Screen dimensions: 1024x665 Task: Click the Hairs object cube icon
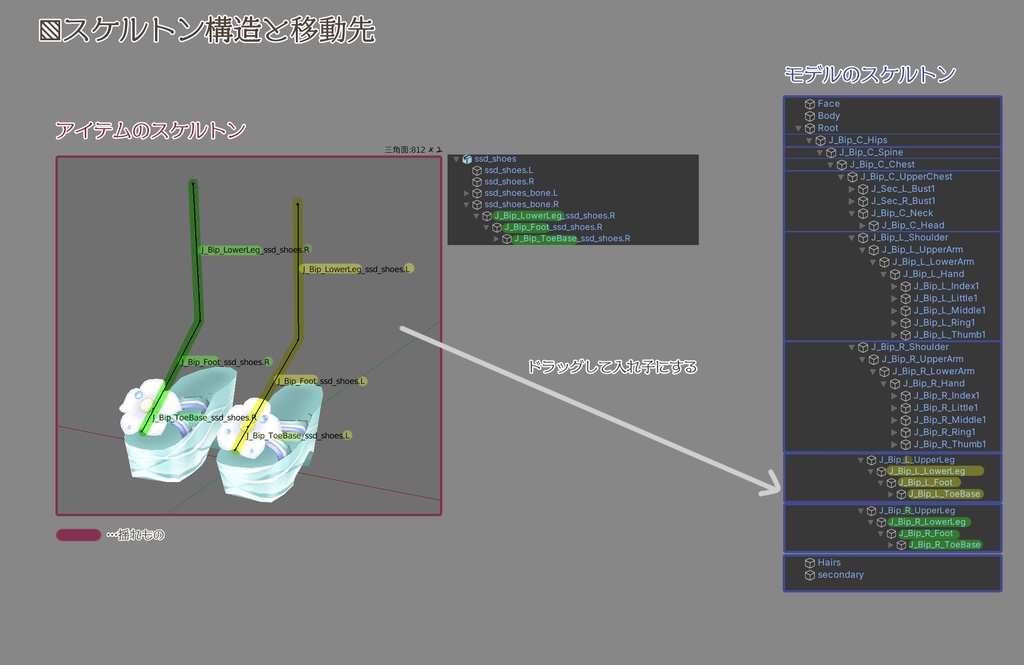[810, 562]
